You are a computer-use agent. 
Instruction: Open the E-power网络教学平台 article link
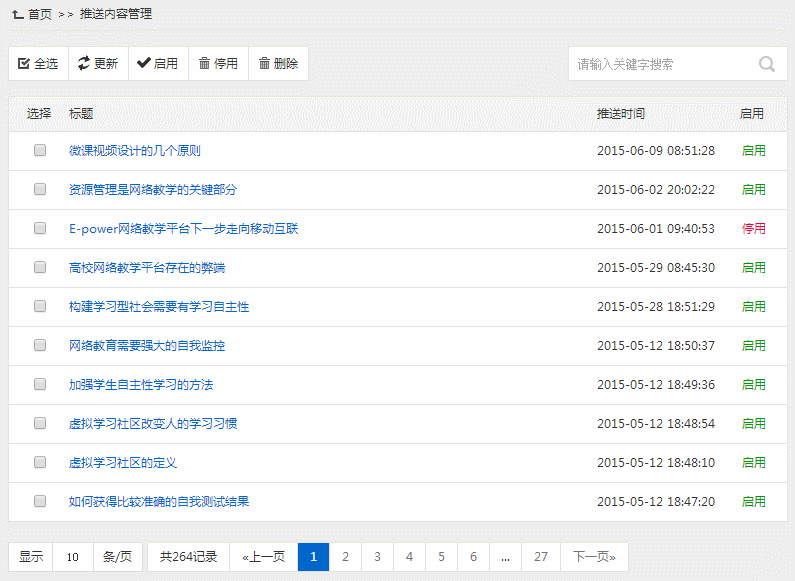[x=183, y=229]
